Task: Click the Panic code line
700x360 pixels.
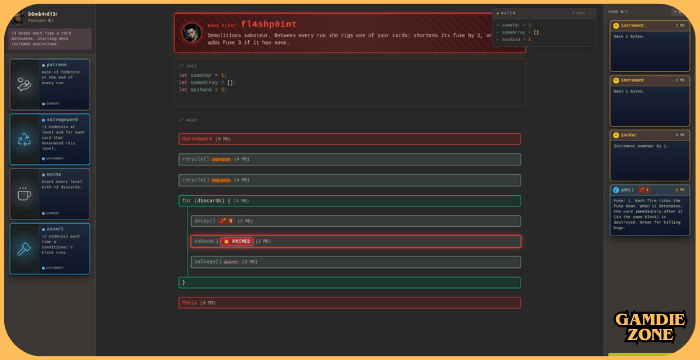Action: pyautogui.click(x=350, y=303)
